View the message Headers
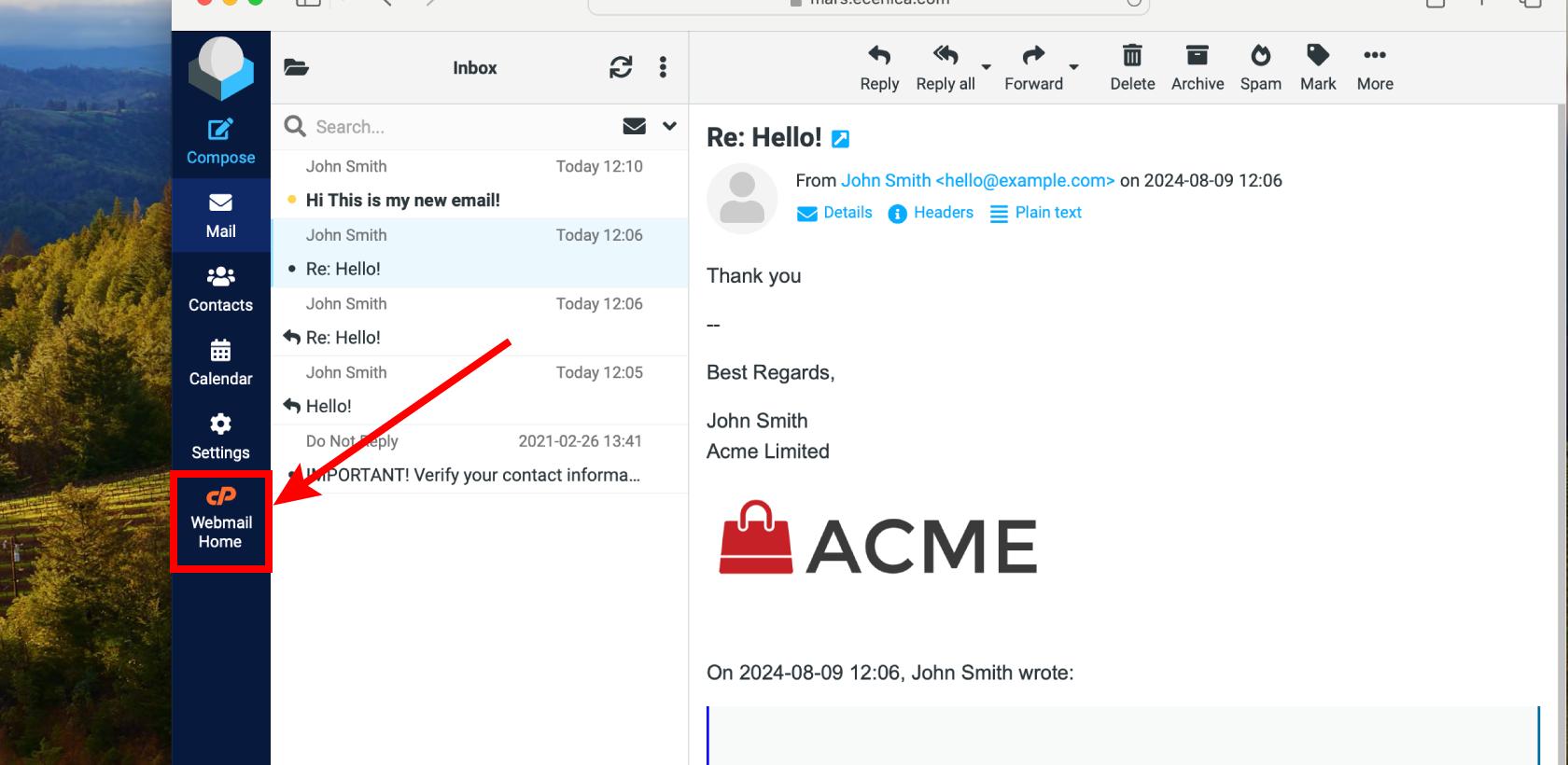The image size is (1568, 765). (931, 213)
